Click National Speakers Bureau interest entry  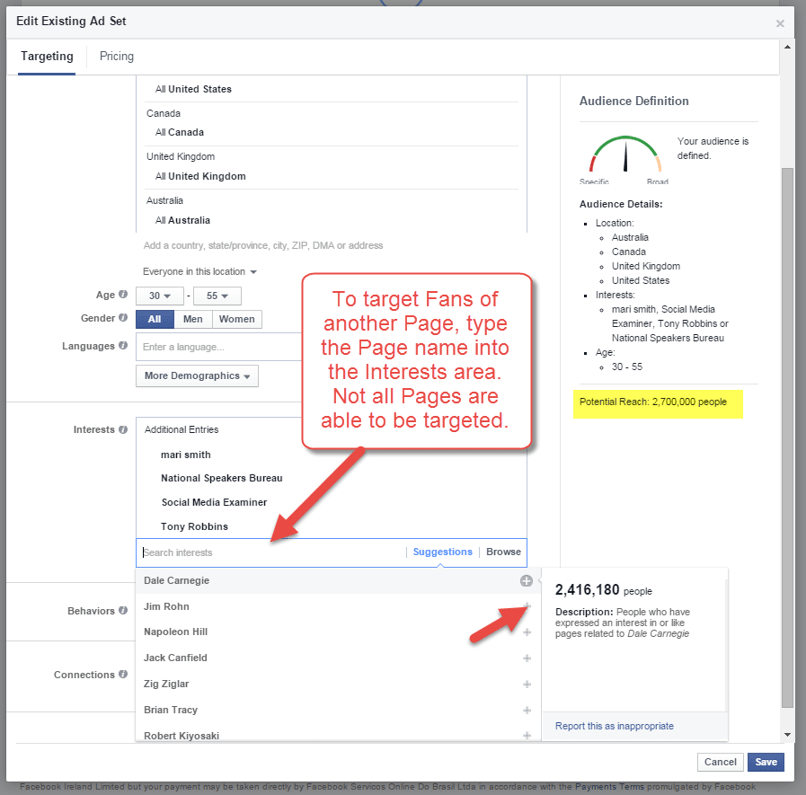222,478
